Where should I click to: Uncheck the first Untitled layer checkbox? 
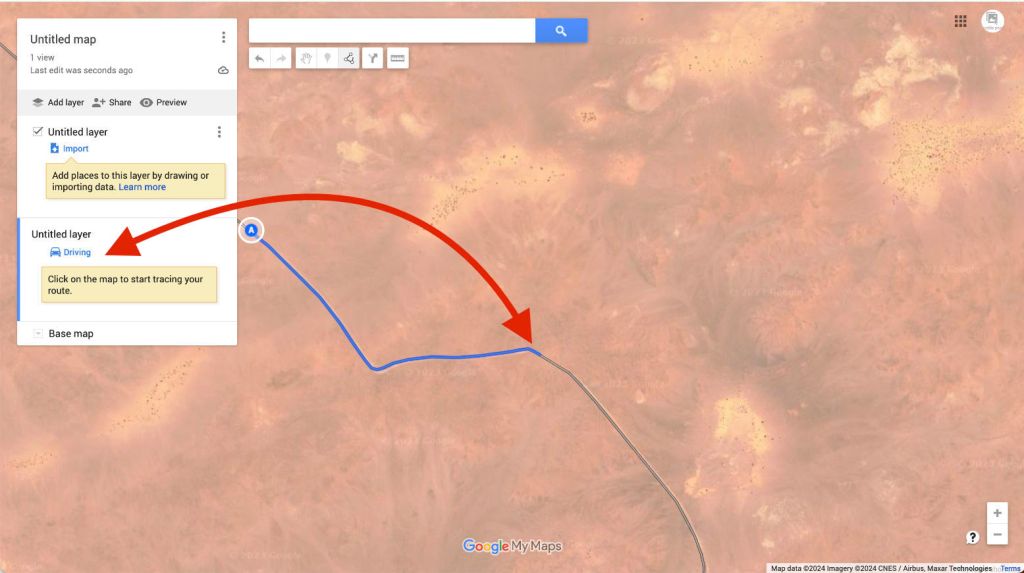click(x=38, y=131)
